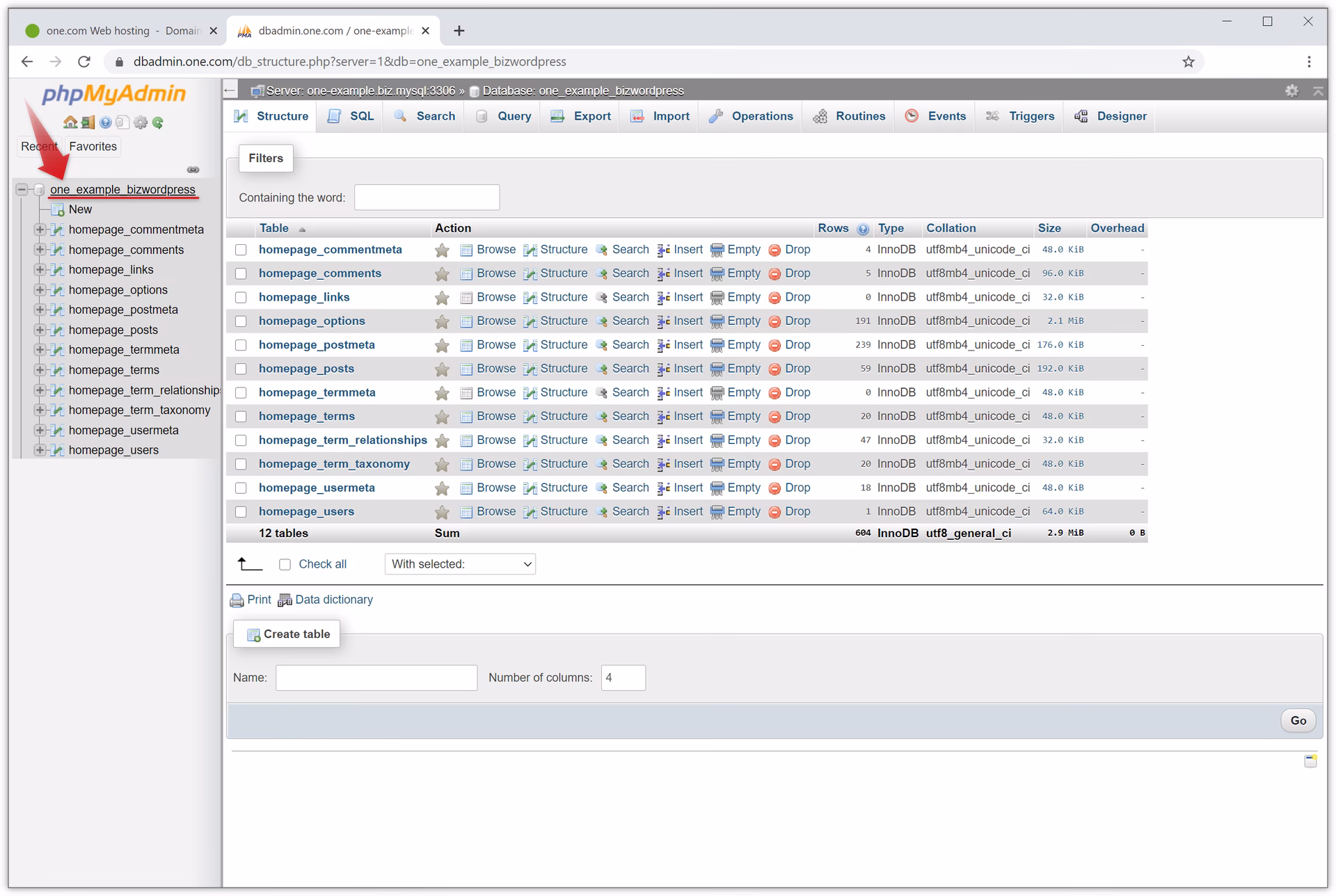Click the Data dictionary icon
Image resolution: width=1336 pixels, height=896 pixels.
tap(285, 600)
